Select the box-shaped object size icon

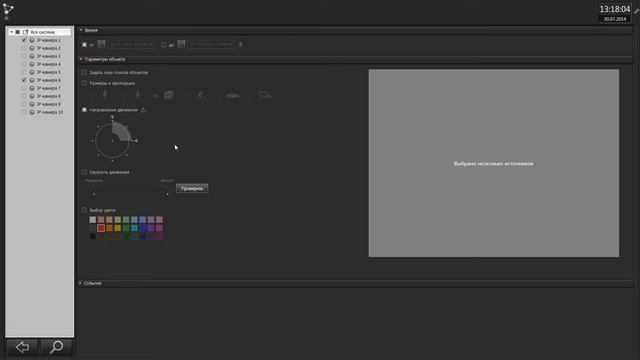(x=169, y=95)
